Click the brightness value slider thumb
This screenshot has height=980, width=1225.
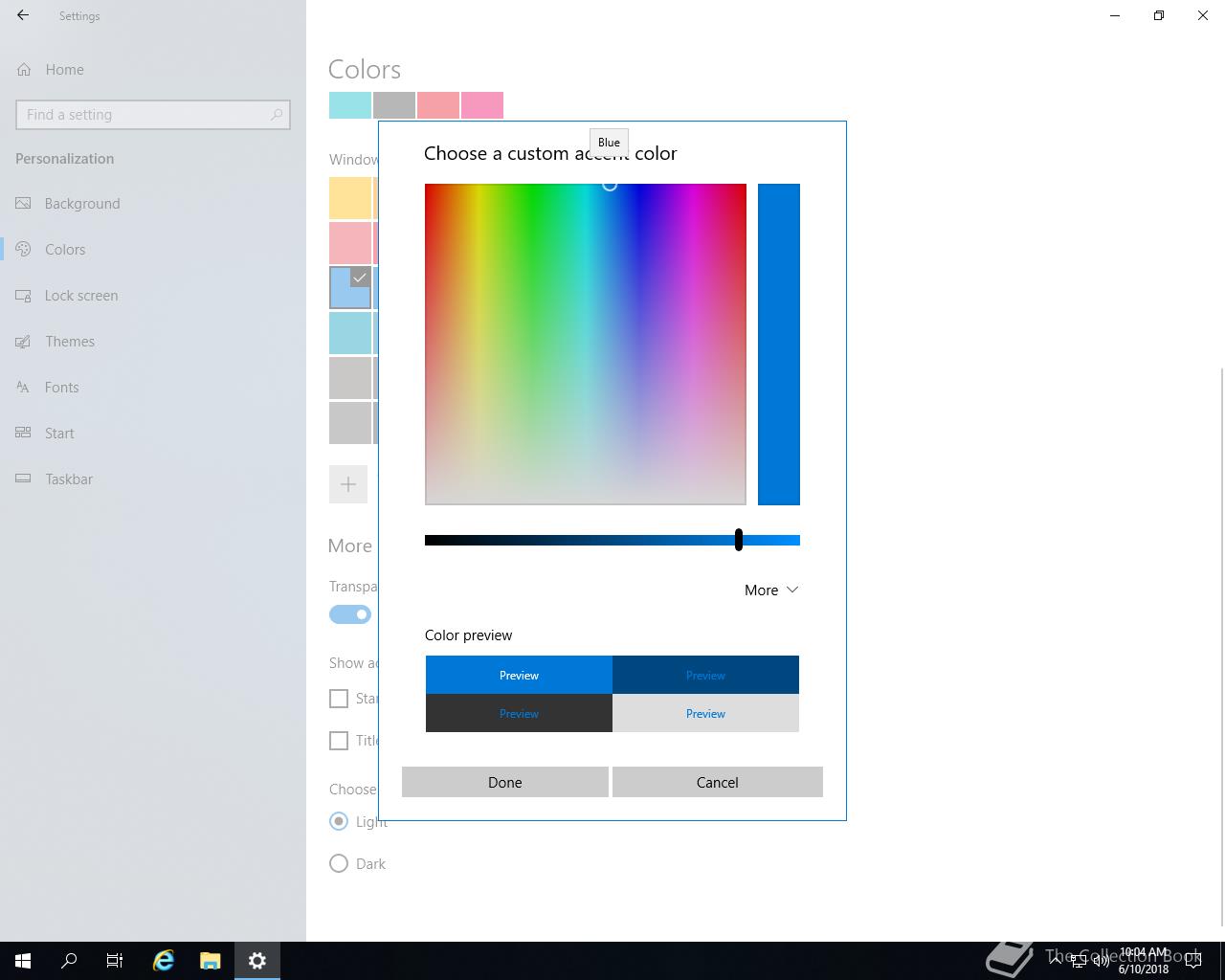(x=739, y=540)
